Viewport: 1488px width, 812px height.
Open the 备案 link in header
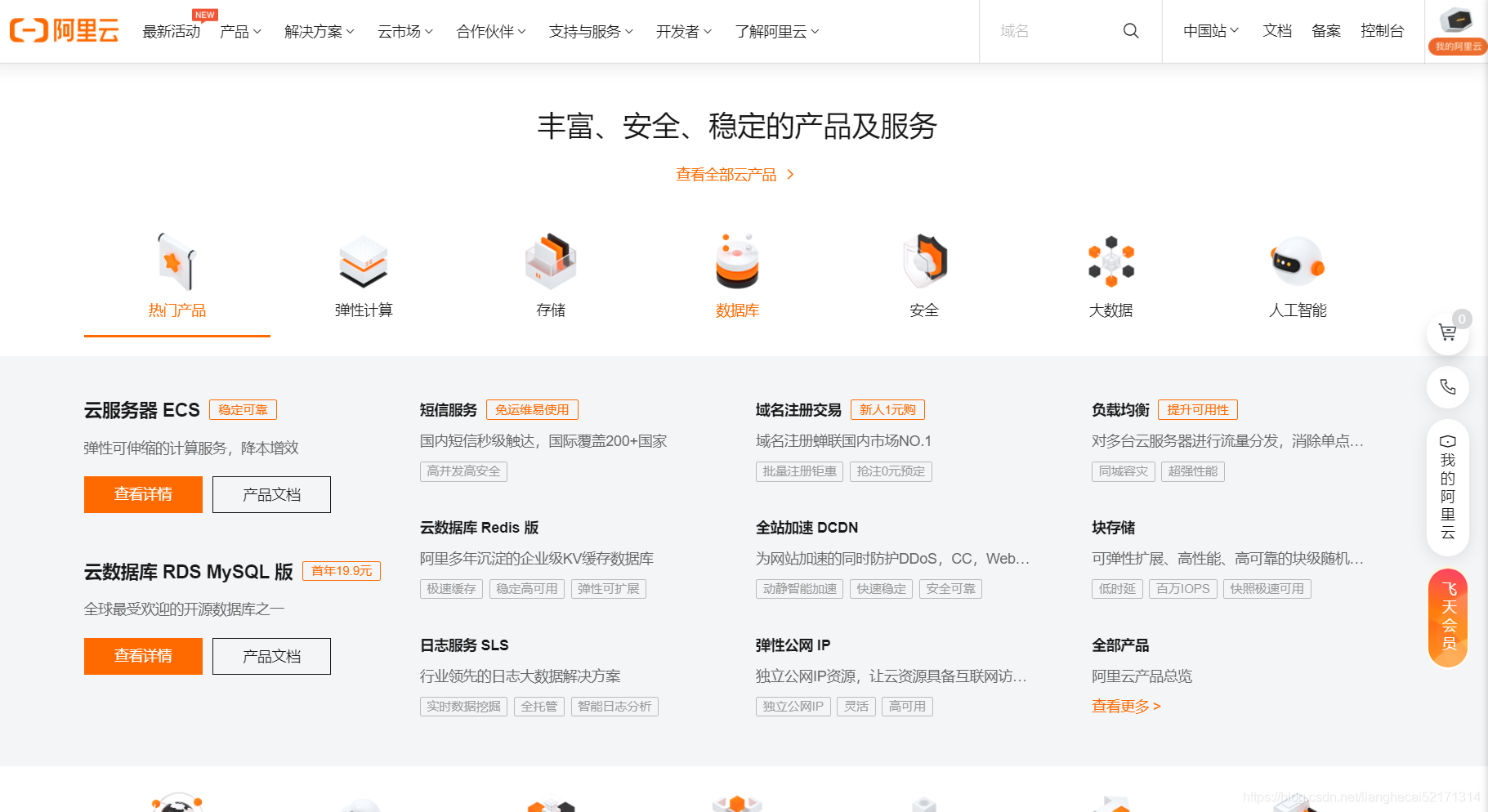1326,31
